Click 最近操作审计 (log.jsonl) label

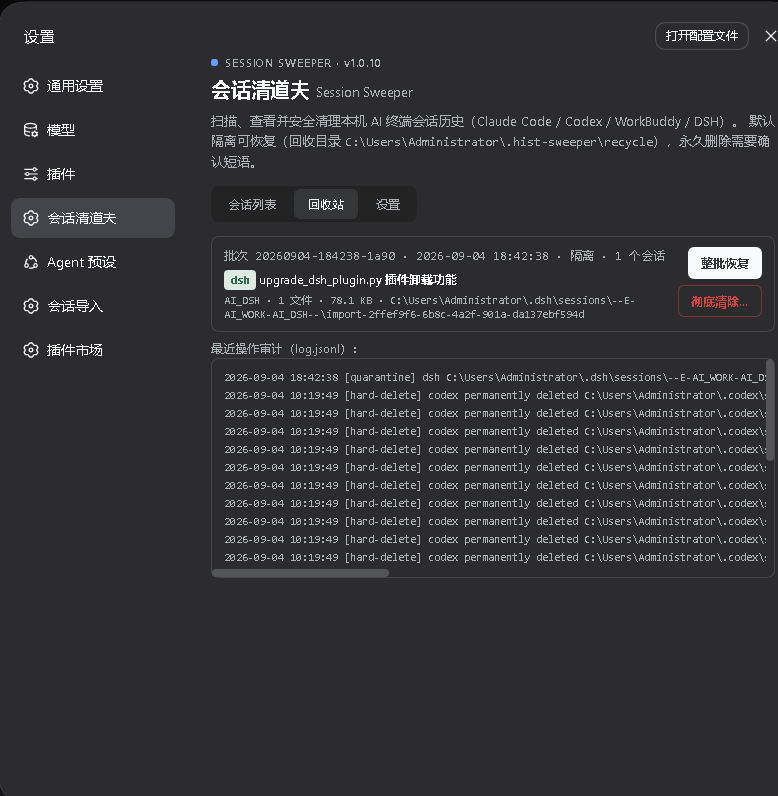pos(284,349)
